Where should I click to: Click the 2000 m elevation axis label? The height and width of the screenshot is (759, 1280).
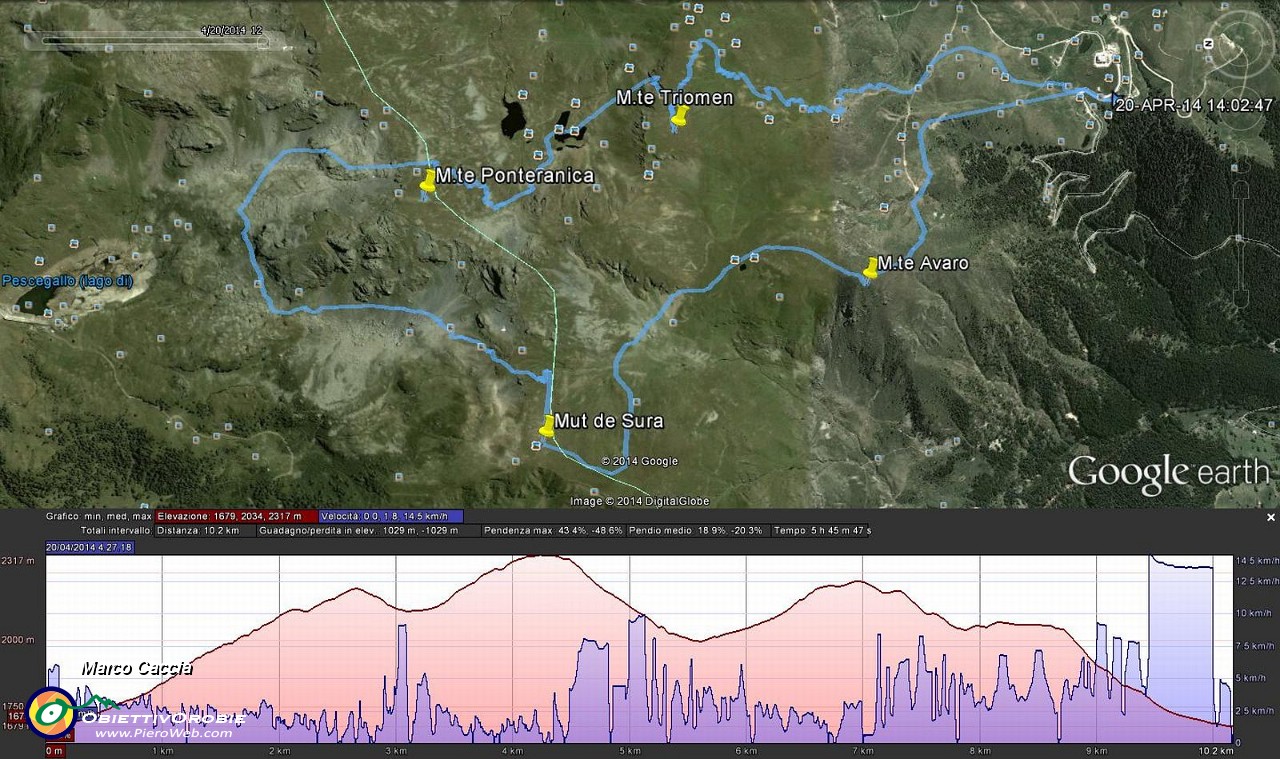click(x=18, y=640)
